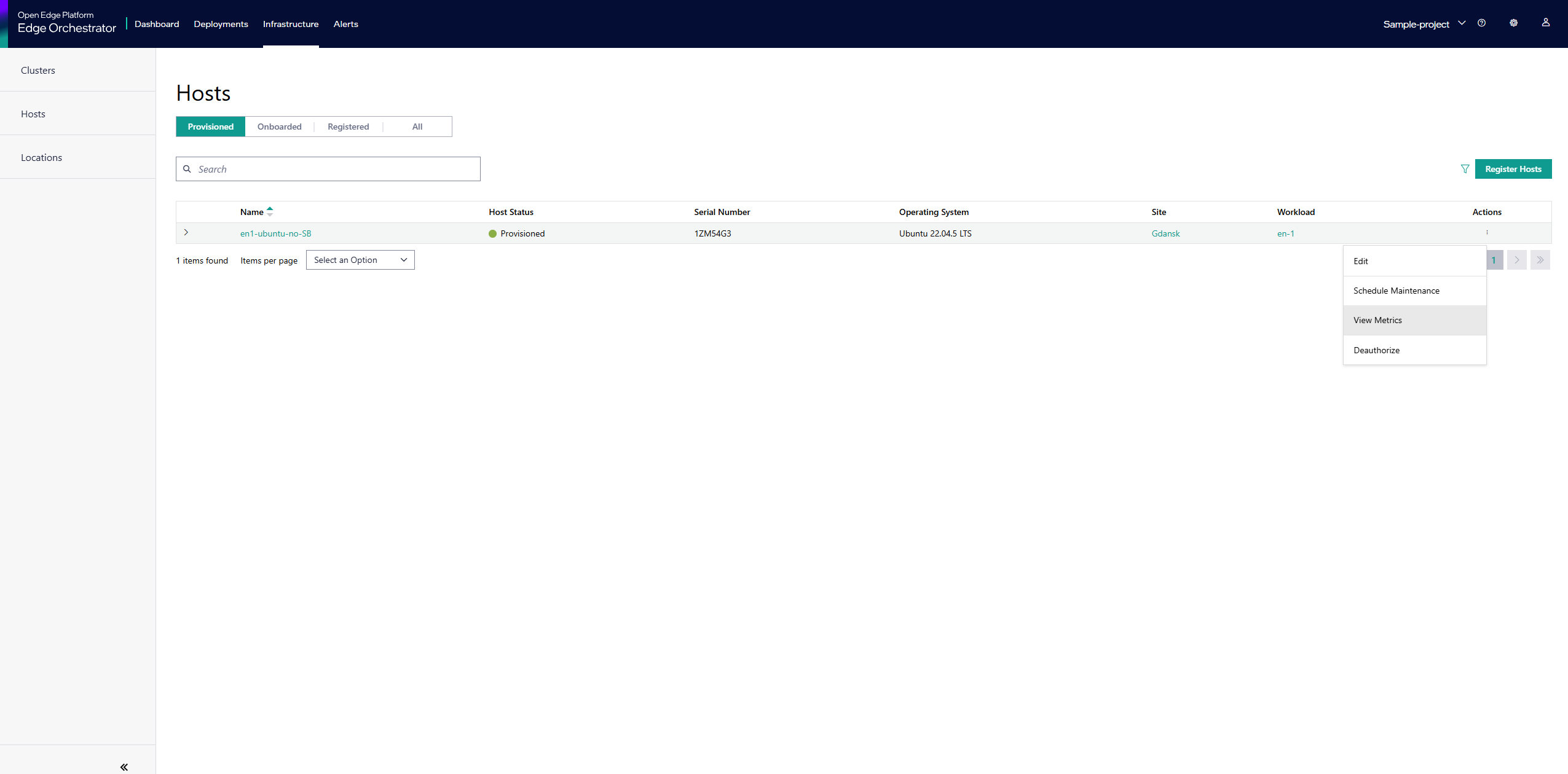This screenshot has height=774, width=1568.
Task: Open the settings gear icon
Action: click(1513, 23)
